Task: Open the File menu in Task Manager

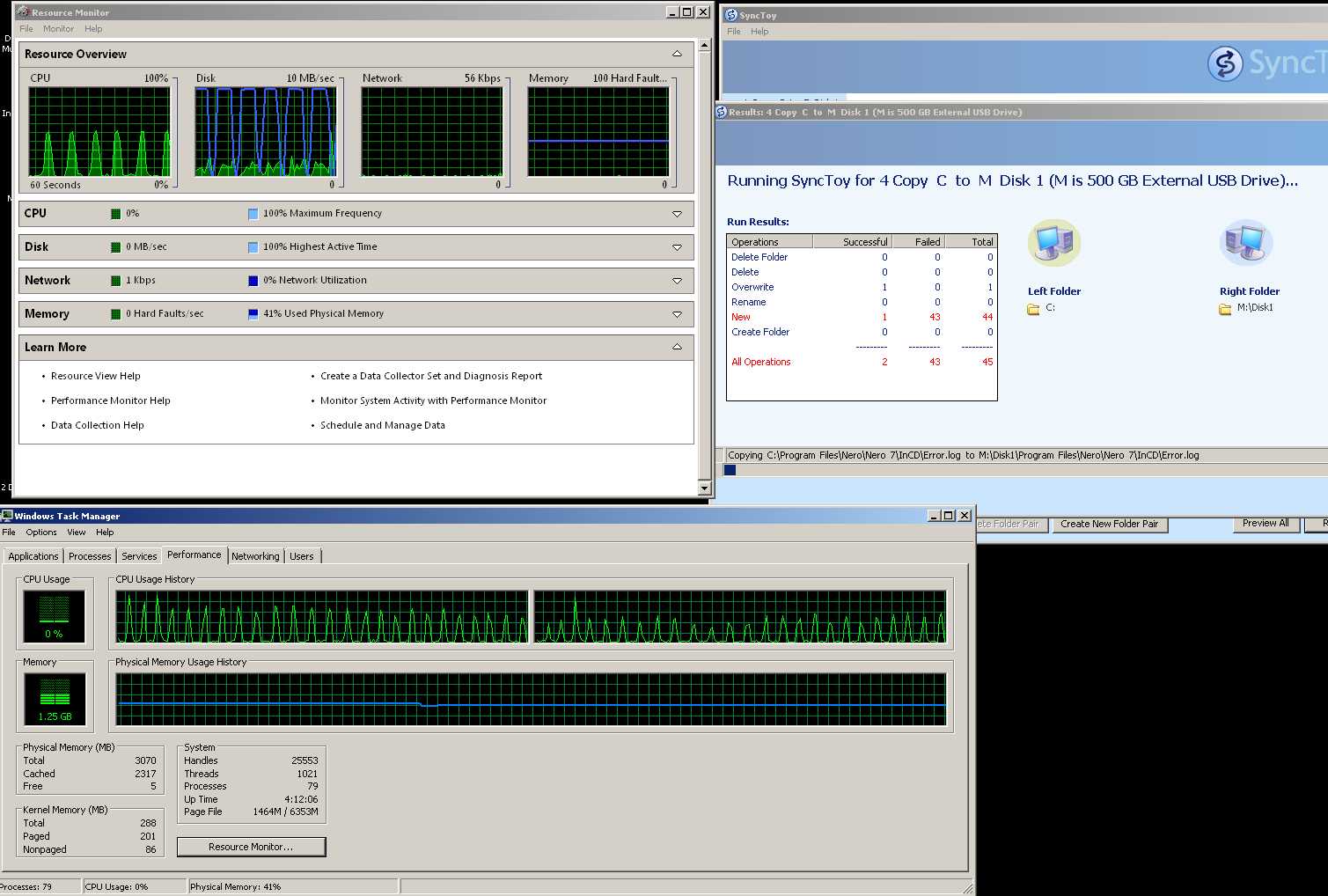Action: [9, 532]
